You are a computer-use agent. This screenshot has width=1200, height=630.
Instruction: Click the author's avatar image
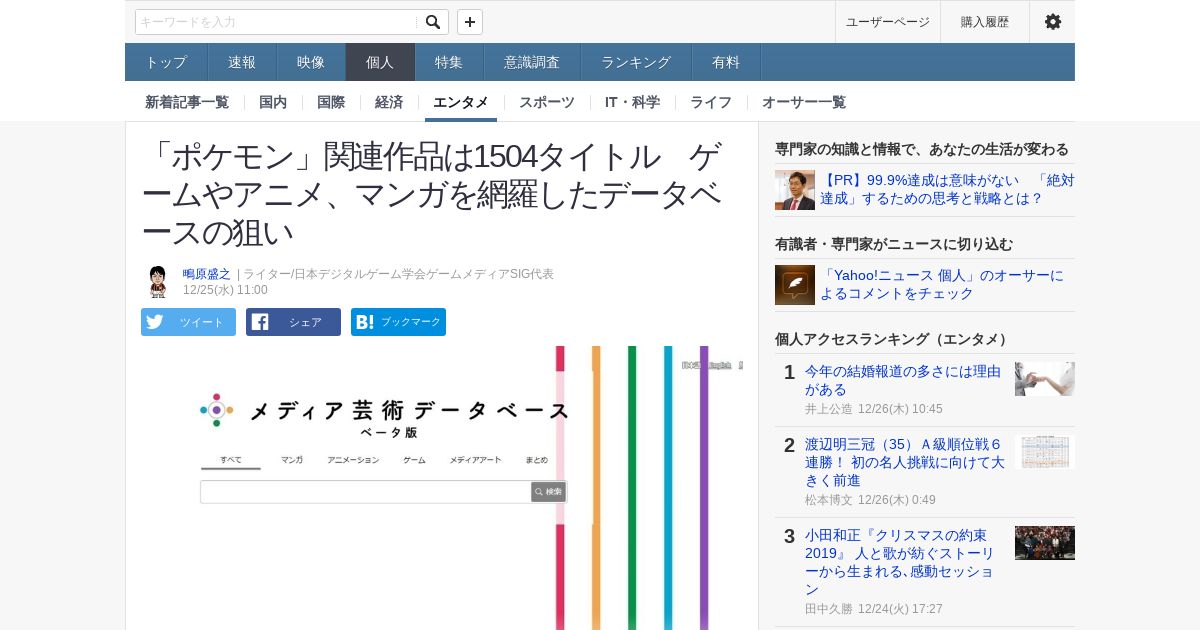(157, 282)
